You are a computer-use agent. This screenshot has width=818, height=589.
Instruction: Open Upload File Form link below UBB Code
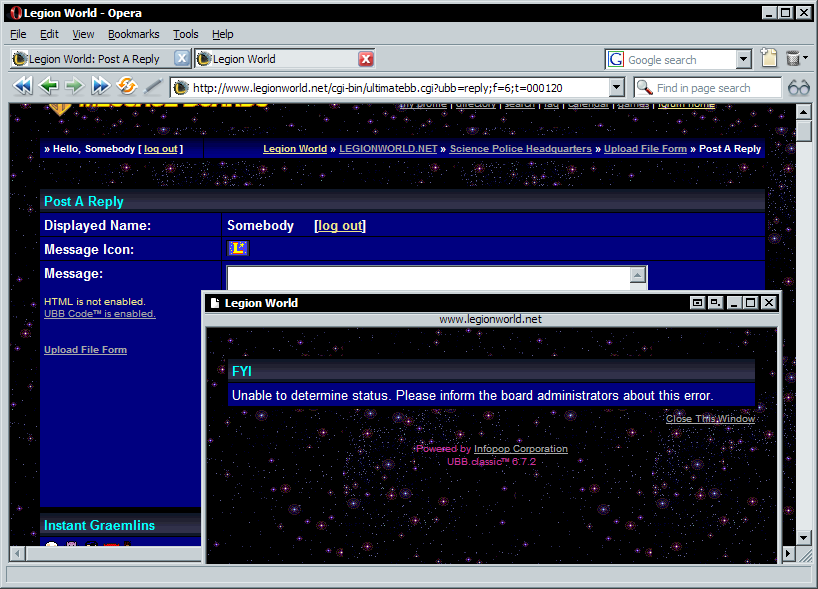click(x=86, y=350)
